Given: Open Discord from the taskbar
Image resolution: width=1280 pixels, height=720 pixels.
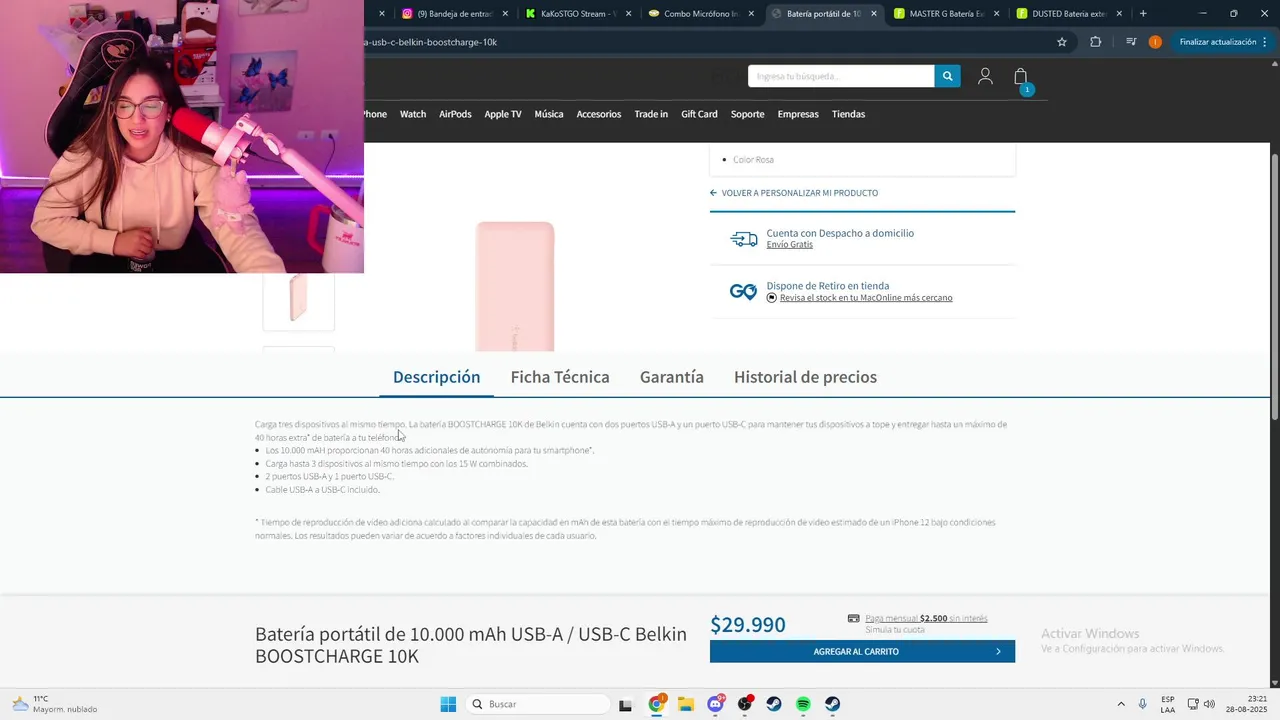Looking at the screenshot, I should point(716,704).
